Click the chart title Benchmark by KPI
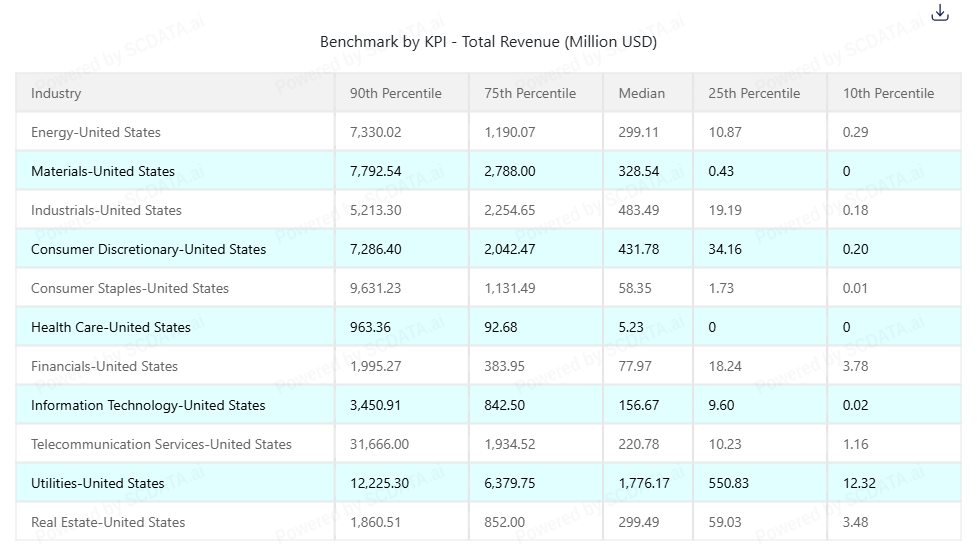Image resolution: width=977 pixels, height=556 pixels. [x=488, y=42]
